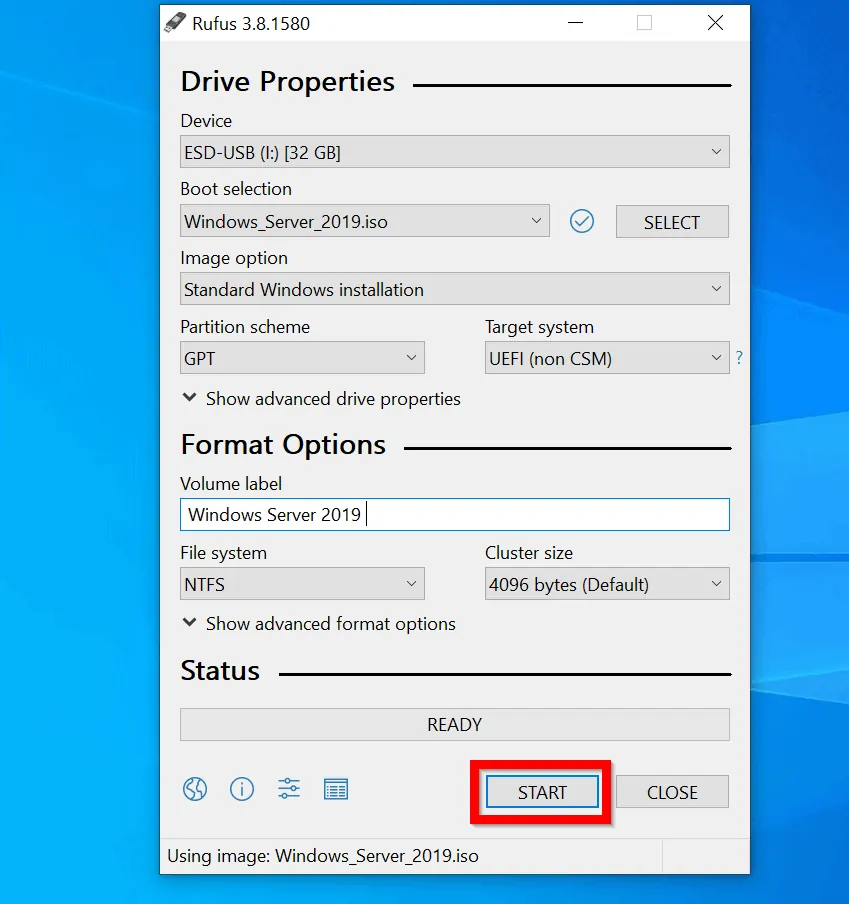Open the language globe icon menu
This screenshot has height=904, width=849.
[x=194, y=789]
